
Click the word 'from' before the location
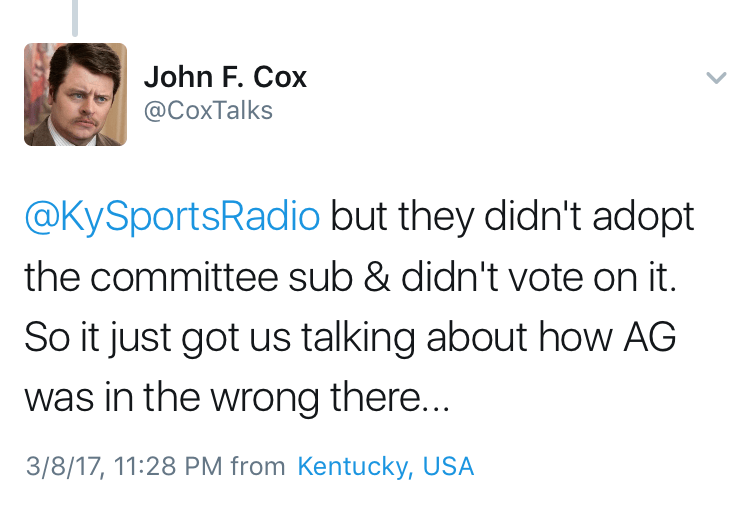pyautogui.click(x=257, y=466)
